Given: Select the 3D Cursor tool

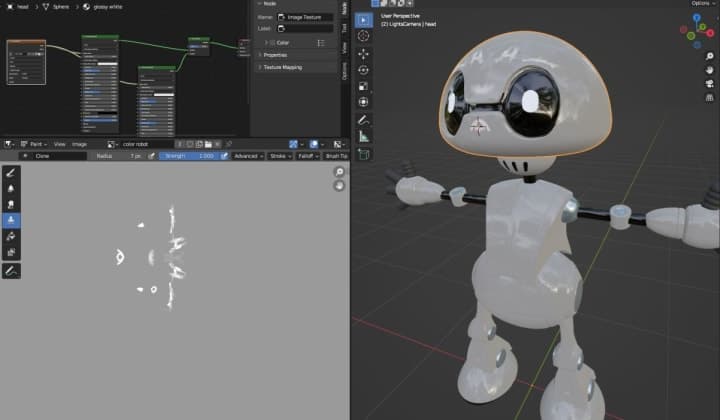Looking at the screenshot, I should [363, 36].
